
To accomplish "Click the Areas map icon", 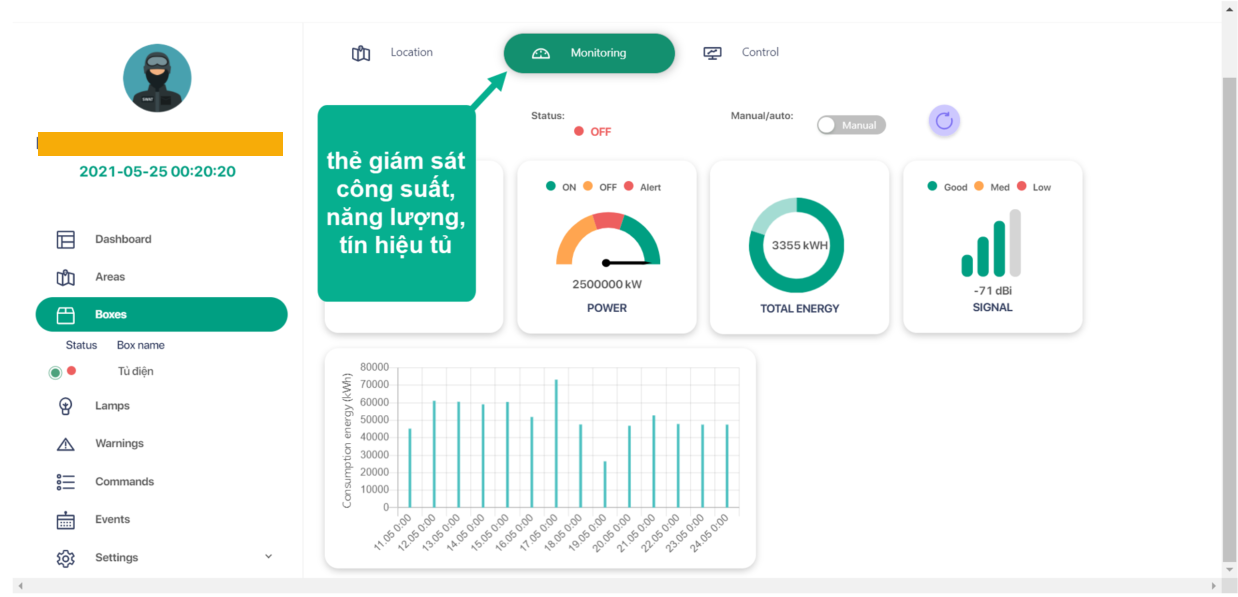I will tap(66, 278).
